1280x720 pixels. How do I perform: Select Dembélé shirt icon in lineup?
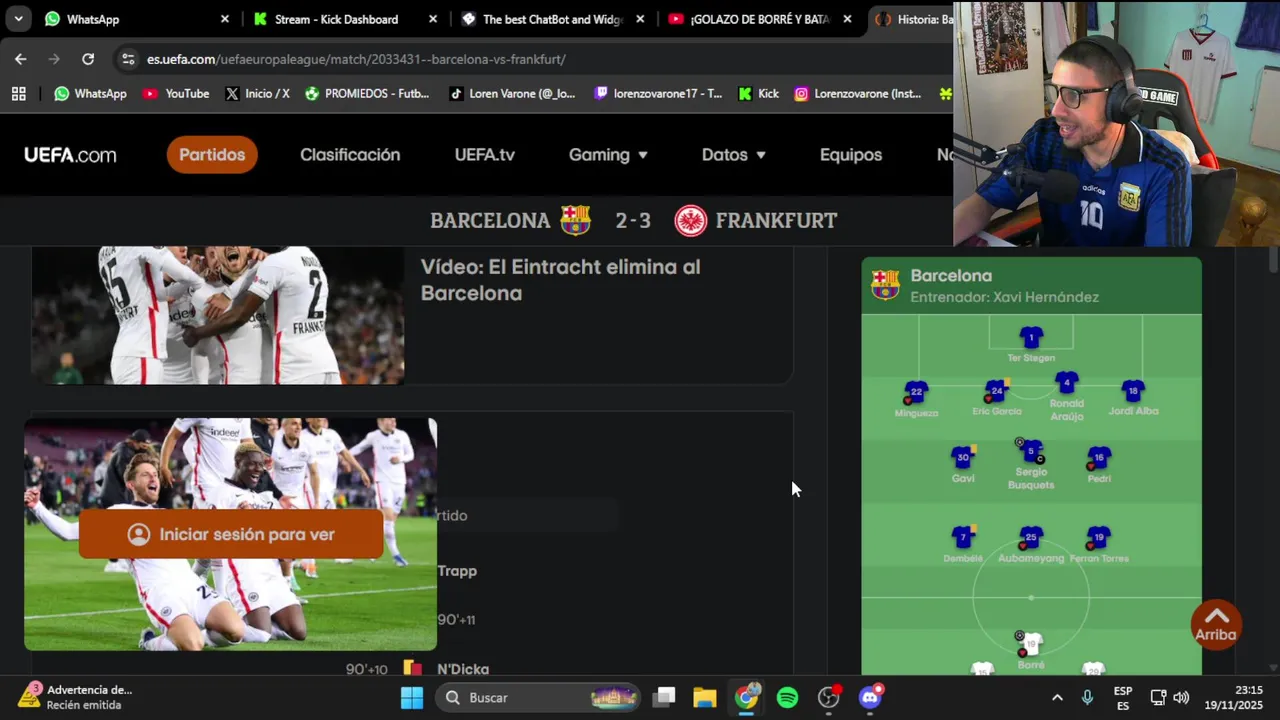pyautogui.click(x=963, y=538)
